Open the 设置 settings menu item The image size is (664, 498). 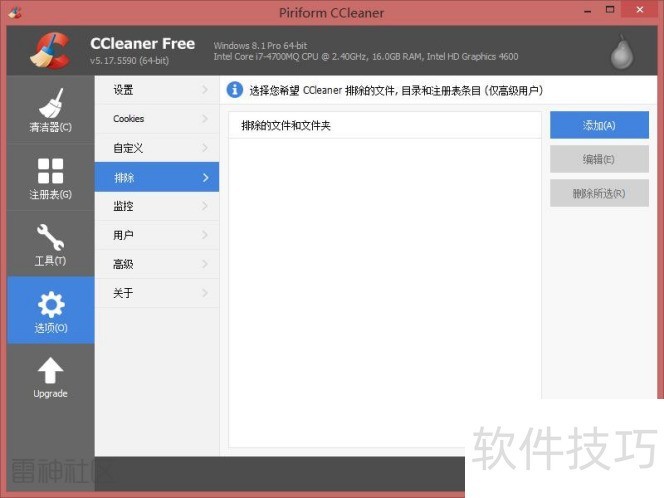pos(157,90)
